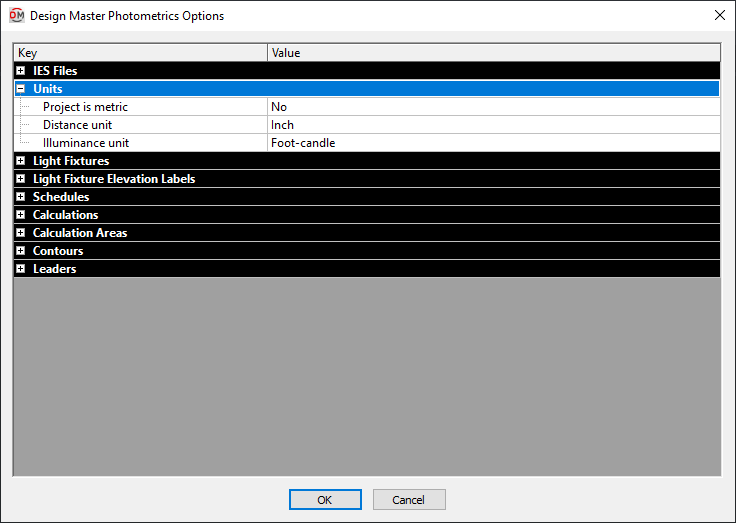Click the 'Key' column header
Image resolution: width=736 pixels, height=523 pixels.
pyautogui.click(x=140, y=53)
